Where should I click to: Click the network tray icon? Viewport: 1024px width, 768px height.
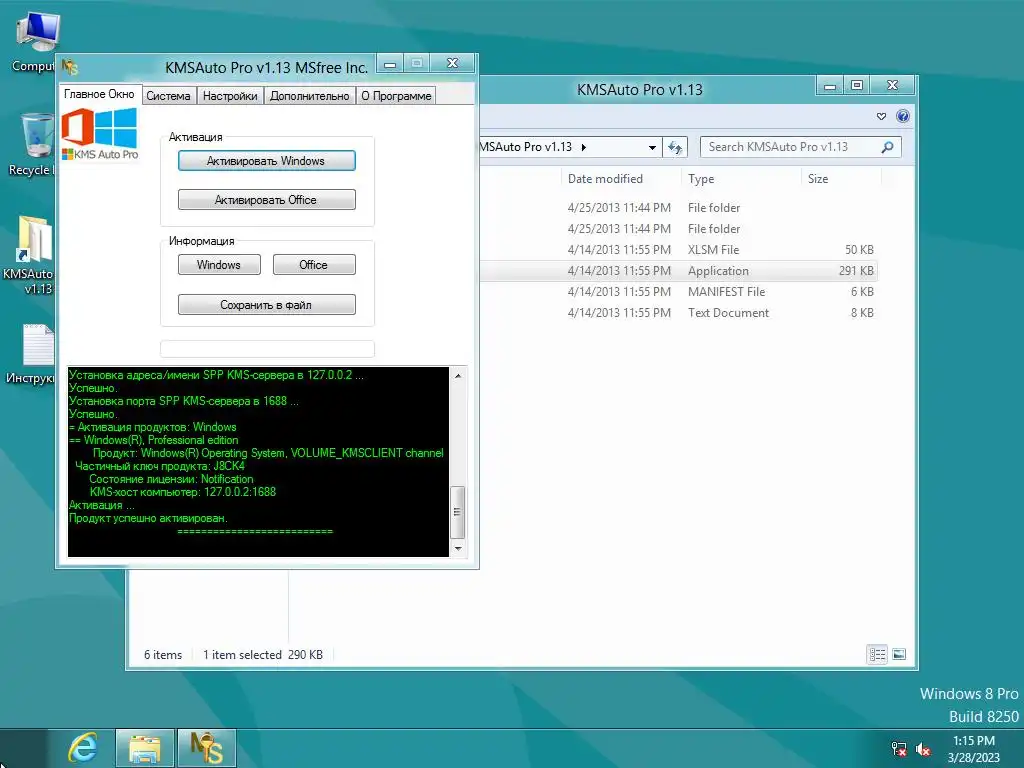pos(899,749)
